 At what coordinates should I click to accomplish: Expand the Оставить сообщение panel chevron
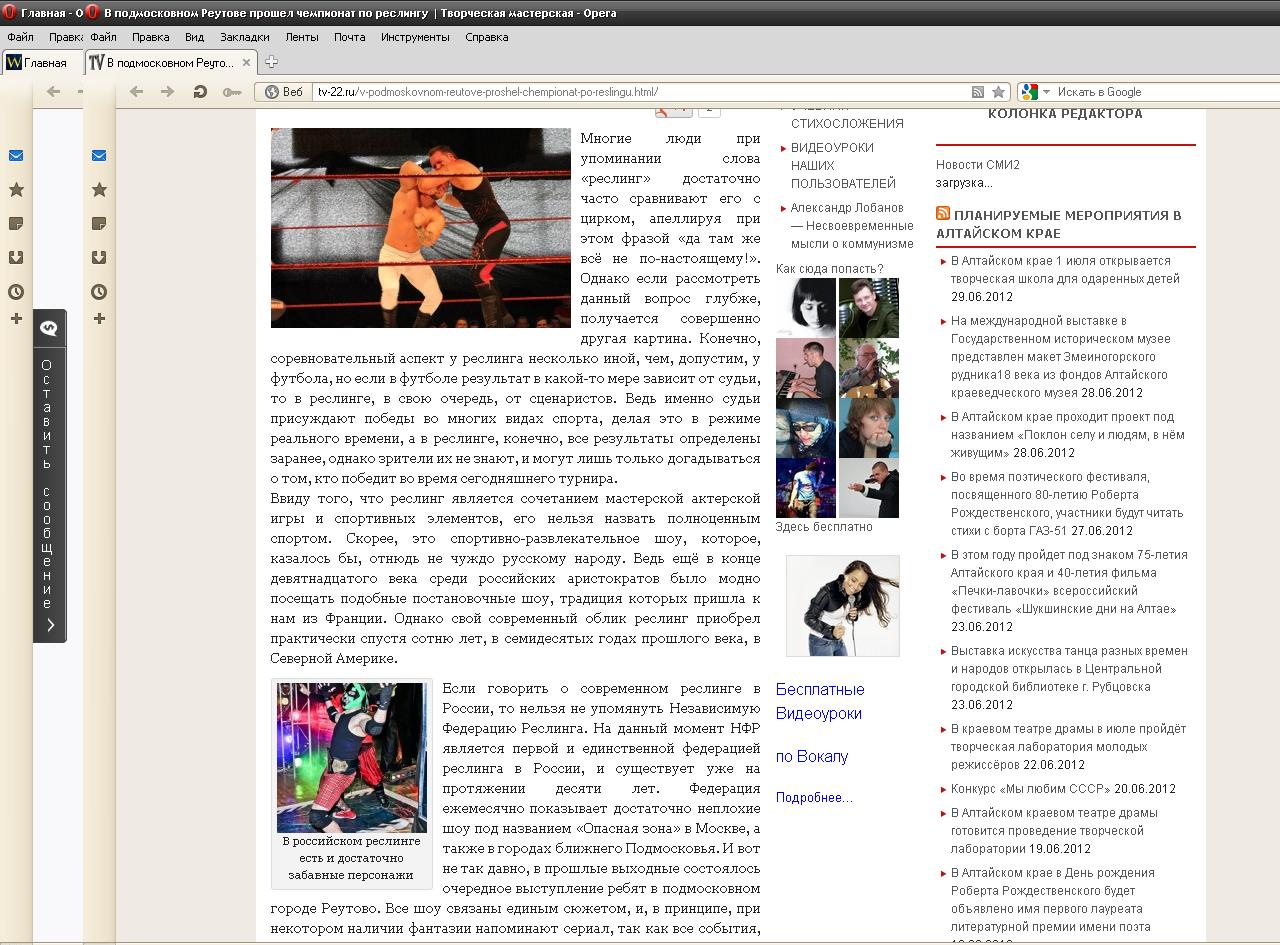point(50,626)
